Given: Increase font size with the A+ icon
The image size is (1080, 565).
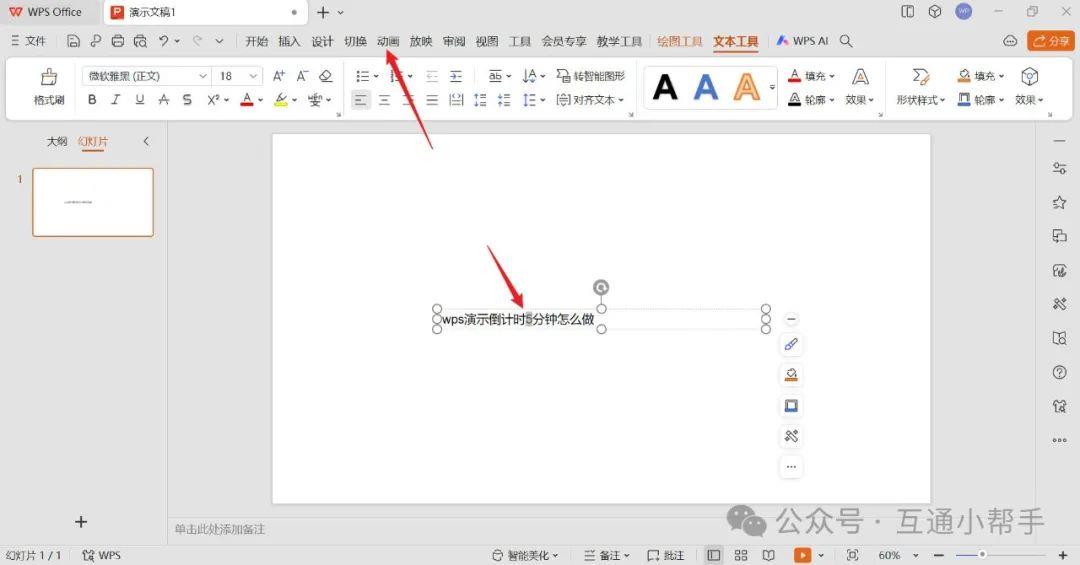Looking at the screenshot, I should (279, 76).
